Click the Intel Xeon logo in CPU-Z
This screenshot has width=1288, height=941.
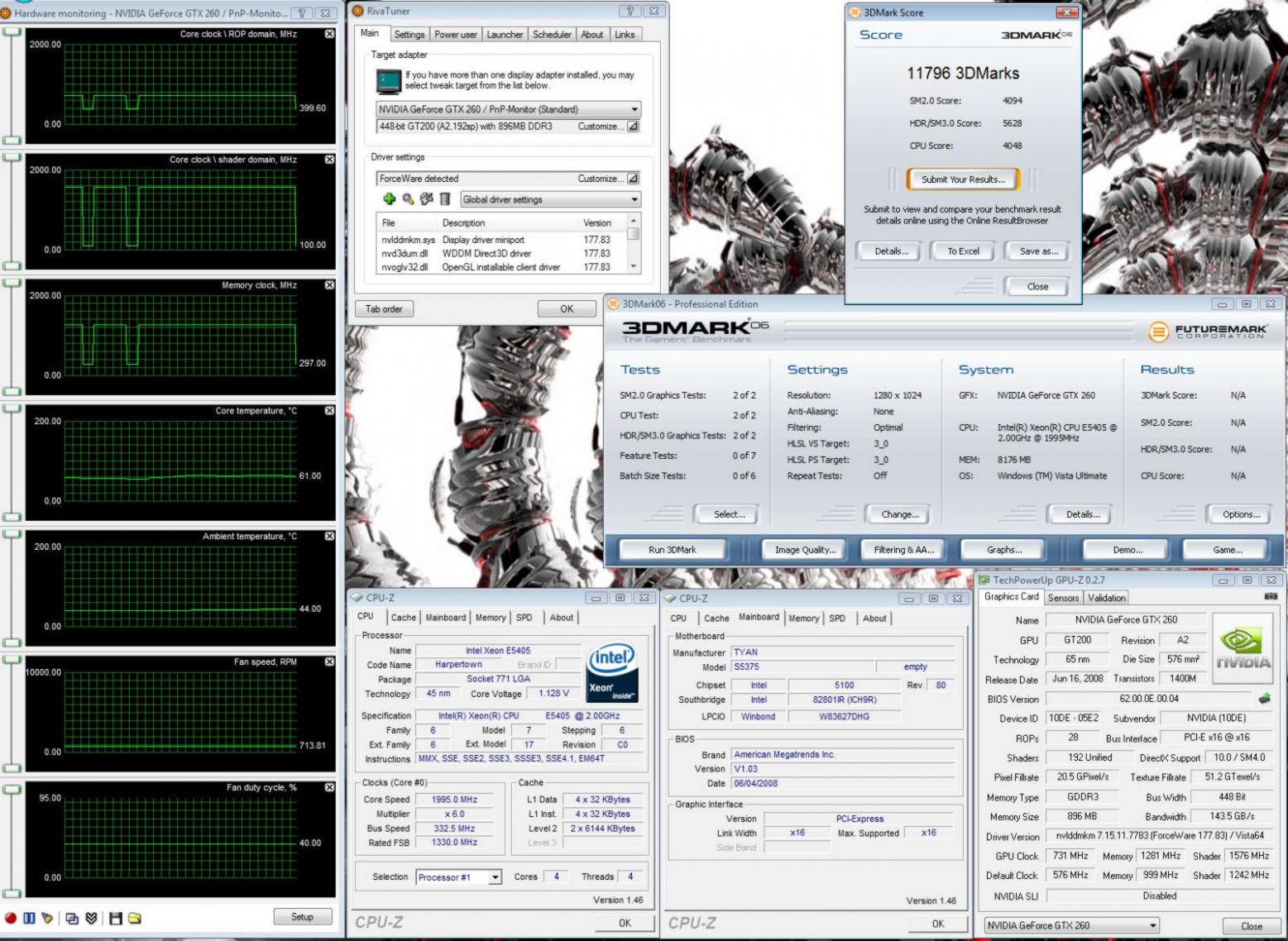pos(611,672)
